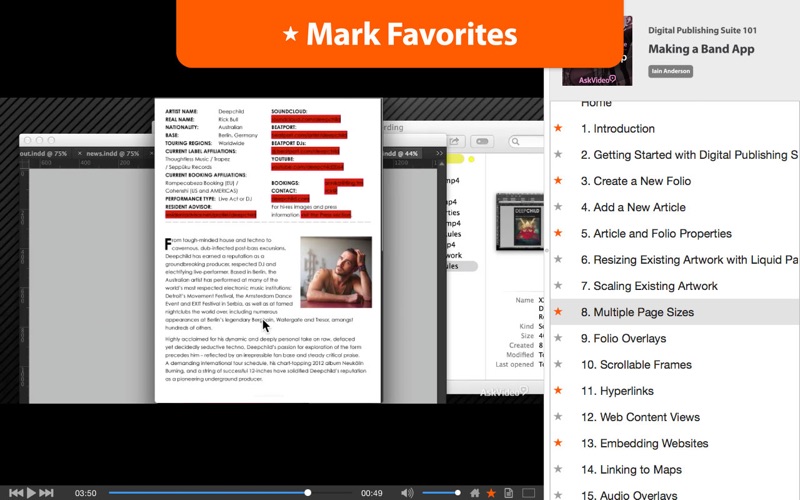Select lesson 15. Audio Overlays
Screen dimensions: 800x500
click(629, 494)
